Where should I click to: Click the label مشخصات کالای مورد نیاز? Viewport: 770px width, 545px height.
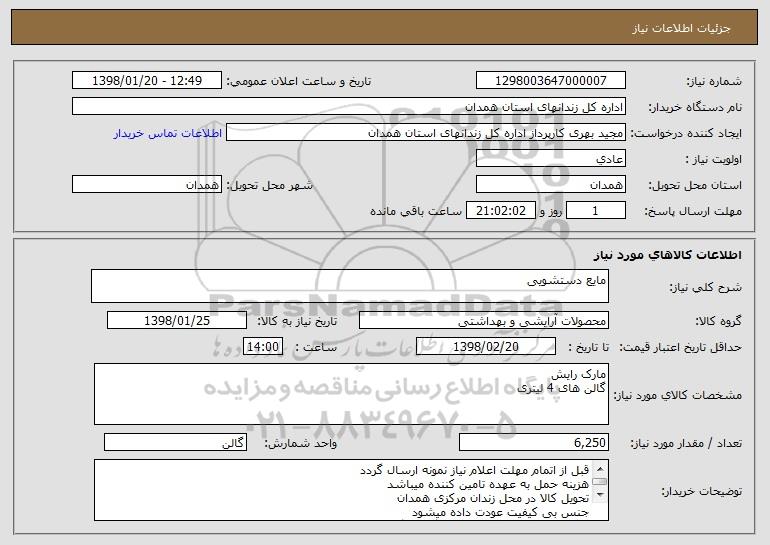[678, 395]
